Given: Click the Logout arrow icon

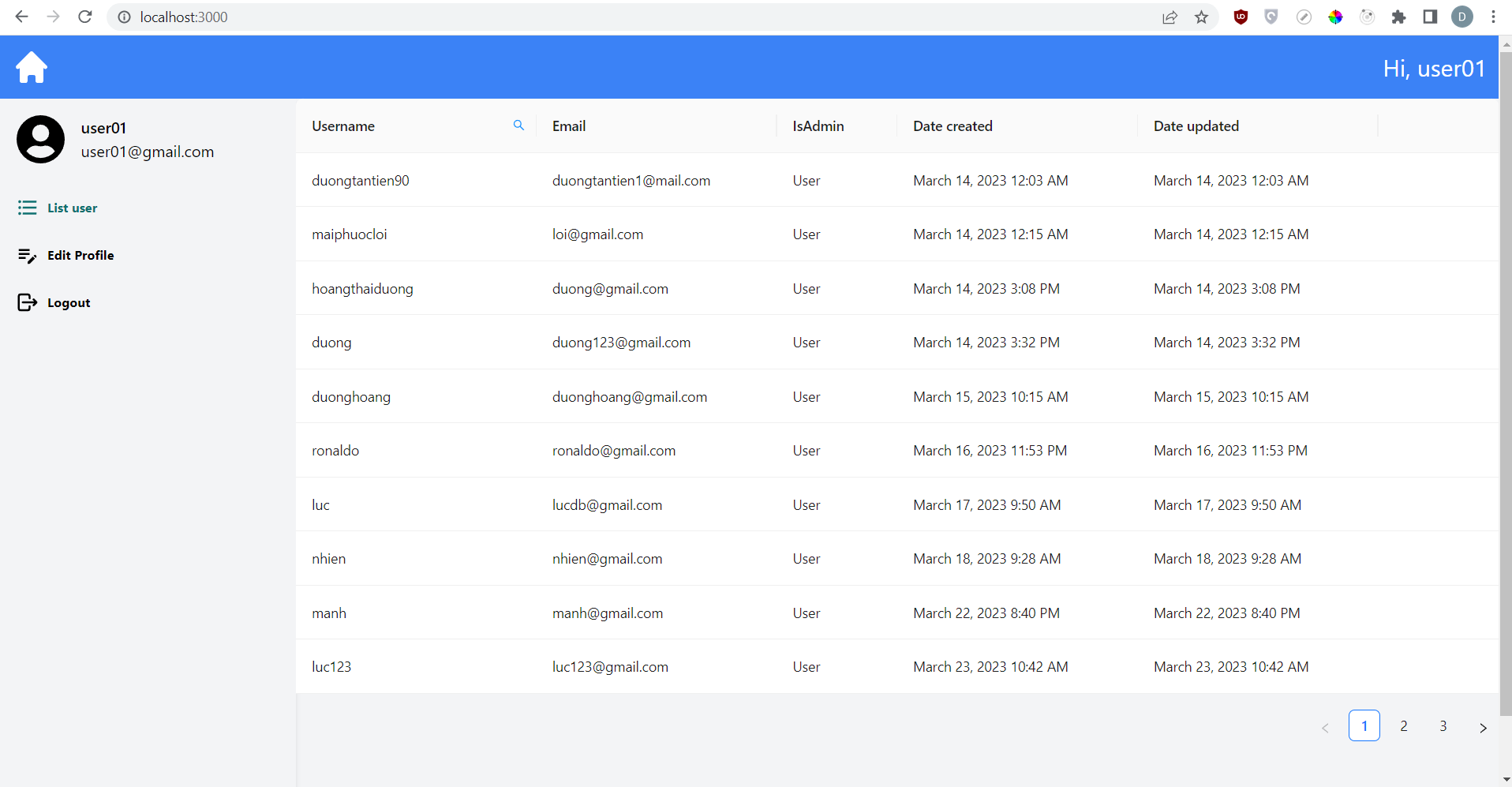Looking at the screenshot, I should click(x=28, y=302).
